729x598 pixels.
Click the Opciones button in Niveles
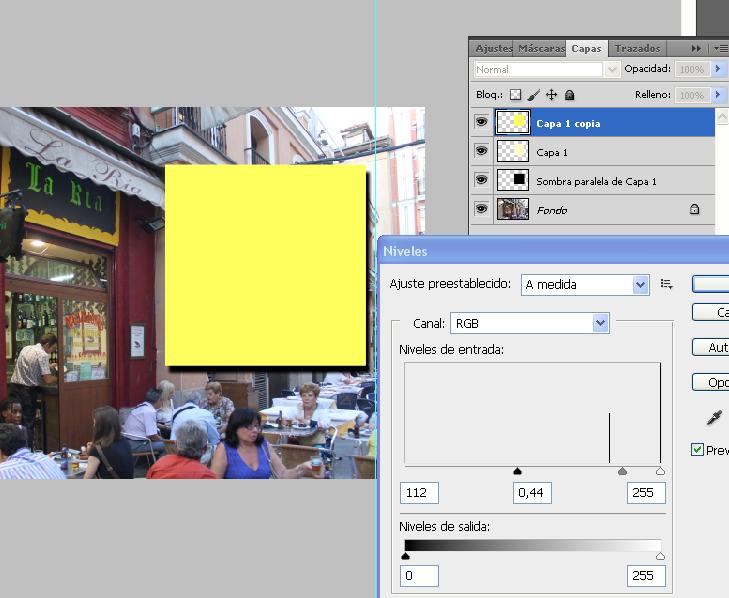coord(714,382)
